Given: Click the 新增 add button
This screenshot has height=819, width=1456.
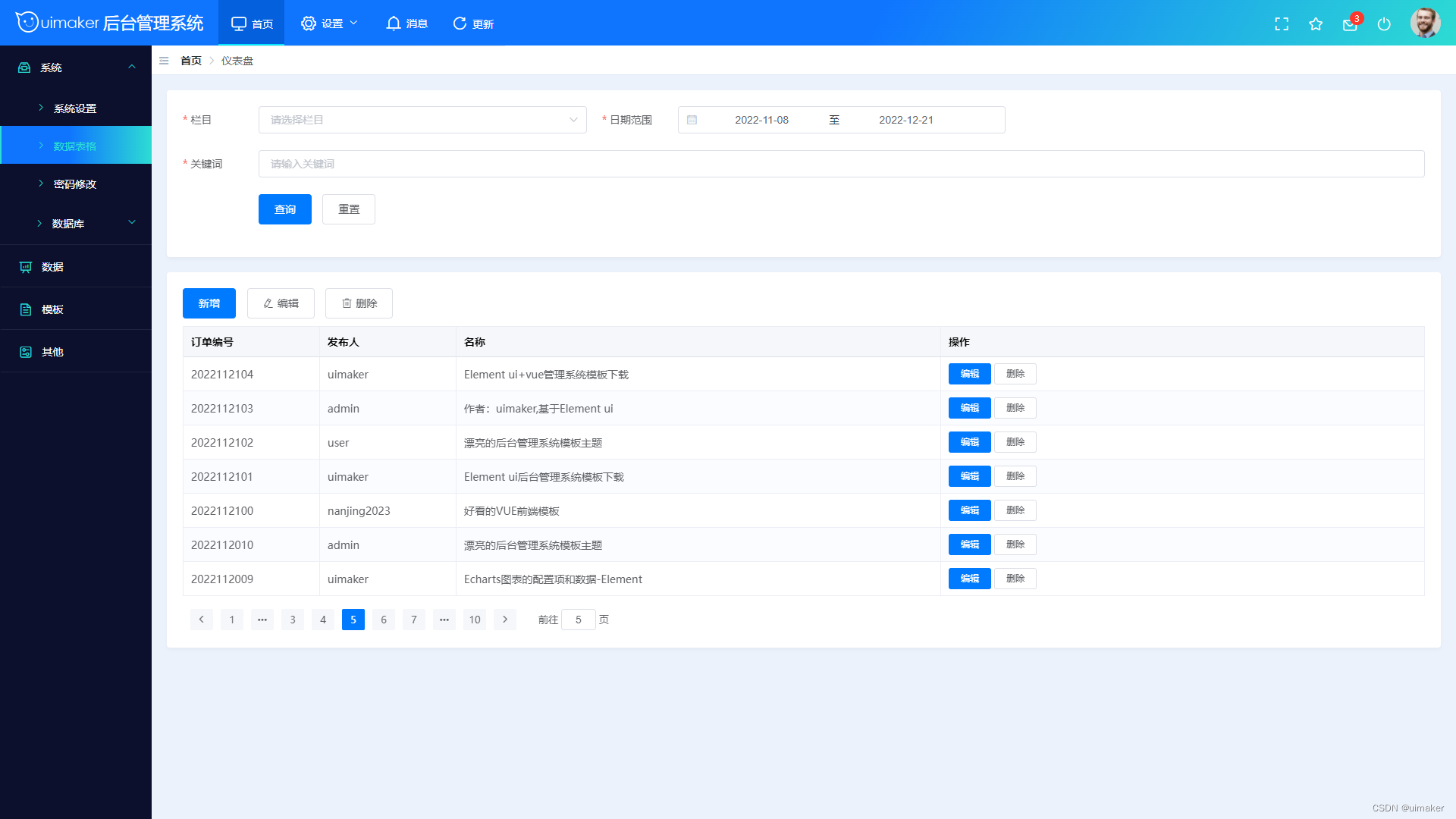Looking at the screenshot, I should tap(209, 303).
